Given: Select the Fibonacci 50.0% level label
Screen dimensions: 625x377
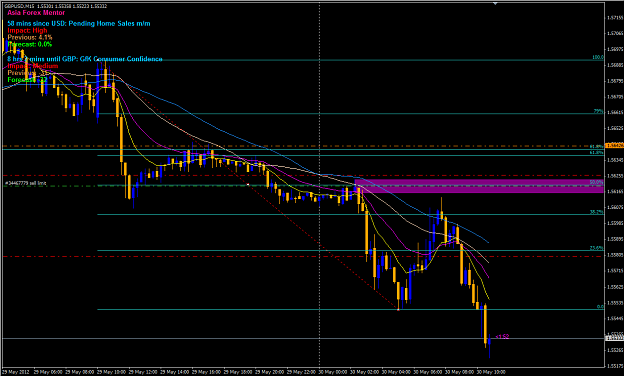Looking at the screenshot, I should pos(598,182).
